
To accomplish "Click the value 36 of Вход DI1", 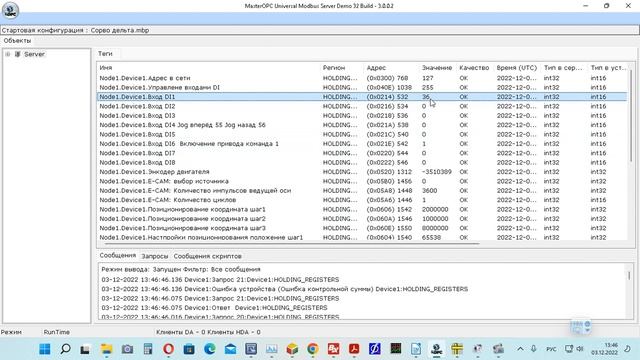I will (426, 97).
